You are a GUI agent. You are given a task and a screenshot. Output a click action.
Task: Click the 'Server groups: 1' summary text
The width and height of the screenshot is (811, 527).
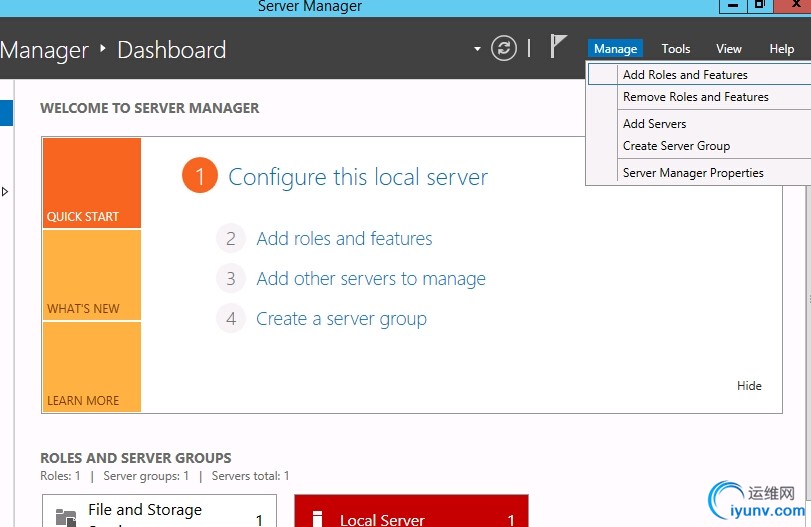pos(146,476)
